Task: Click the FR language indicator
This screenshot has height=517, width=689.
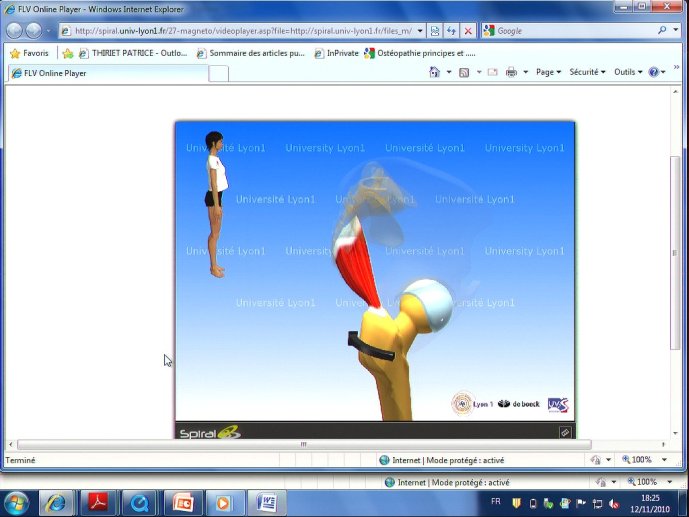Action: pyautogui.click(x=496, y=501)
